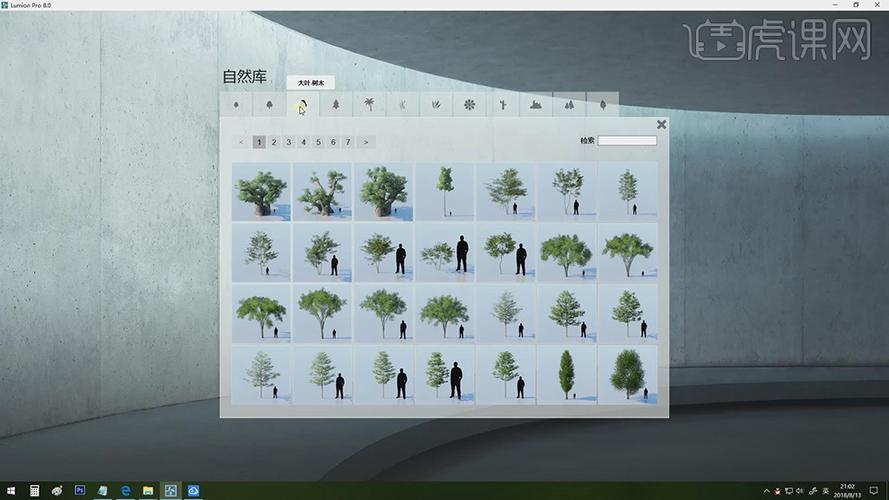Jump to page 7 of the library
The height and width of the screenshot is (500, 889).
(x=348, y=142)
